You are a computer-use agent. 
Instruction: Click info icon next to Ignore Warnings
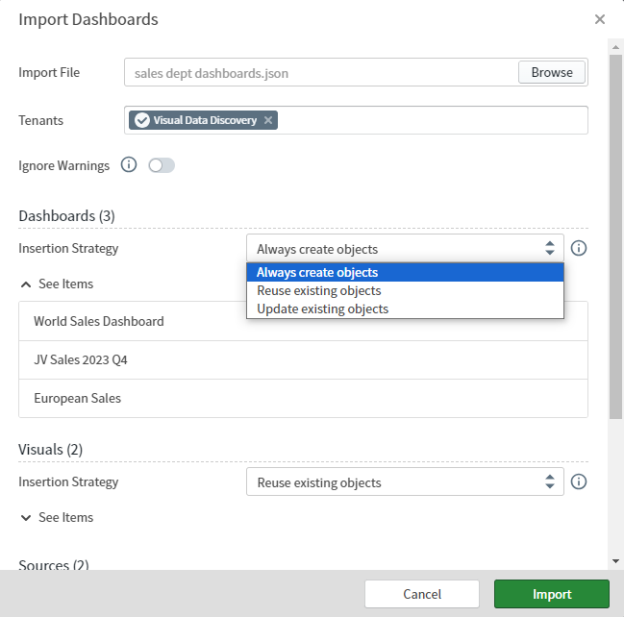tap(128, 166)
